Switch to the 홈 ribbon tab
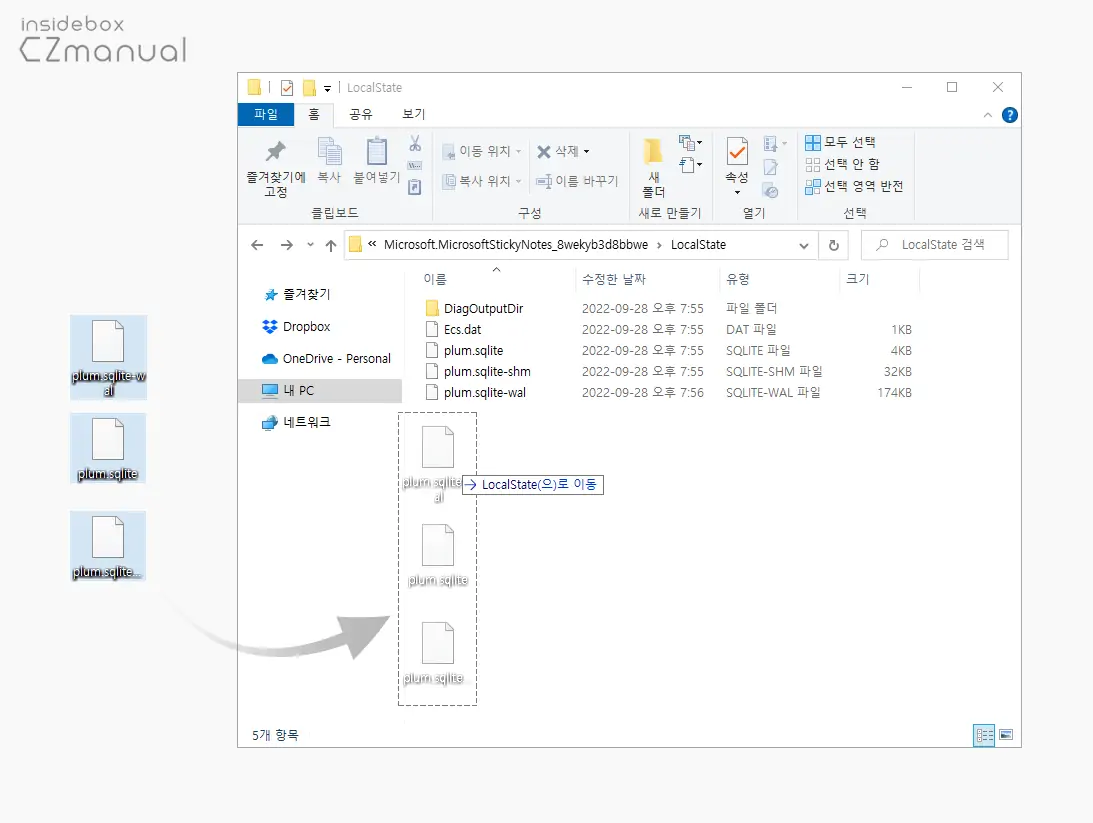Screen dimensions: 1093x823 [x=314, y=114]
